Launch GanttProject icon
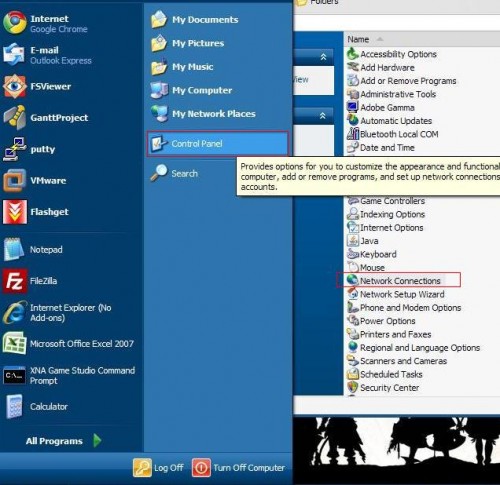Screen dimensions: 500x485 tap(14, 117)
